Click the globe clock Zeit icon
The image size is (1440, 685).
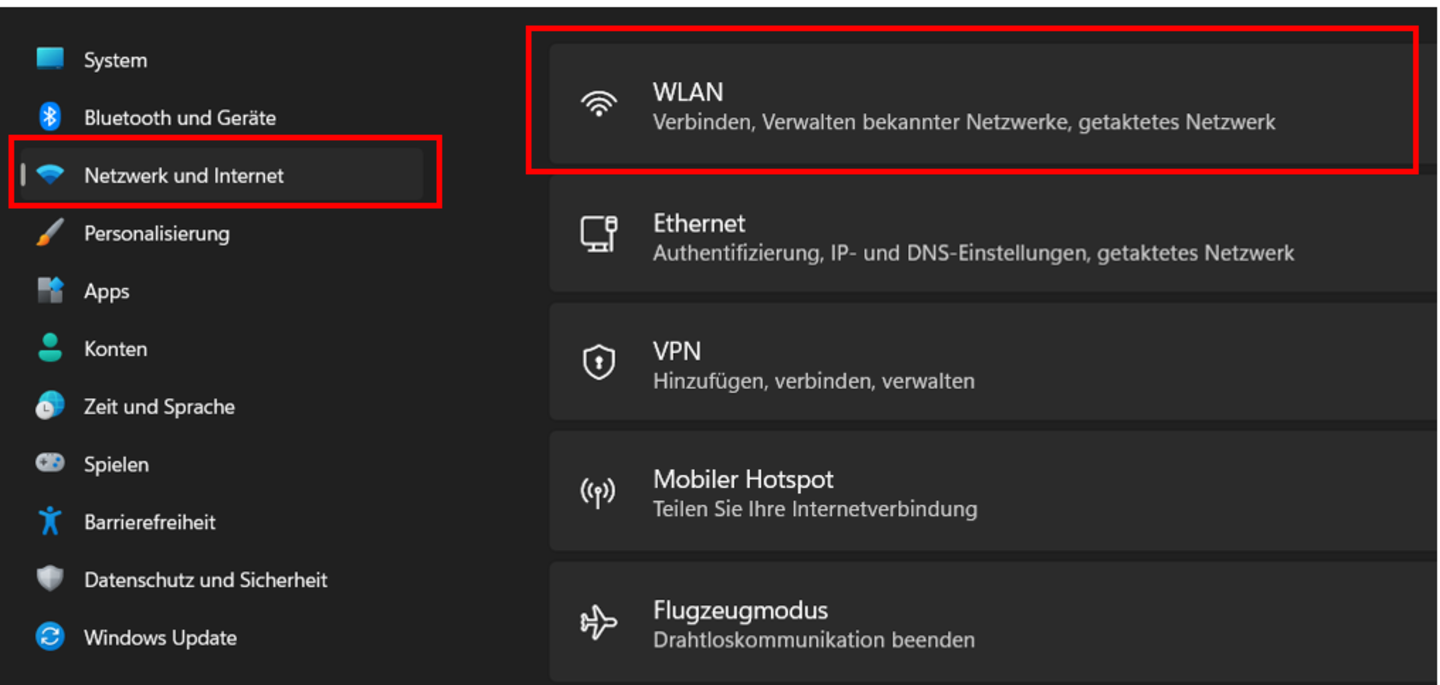point(50,406)
